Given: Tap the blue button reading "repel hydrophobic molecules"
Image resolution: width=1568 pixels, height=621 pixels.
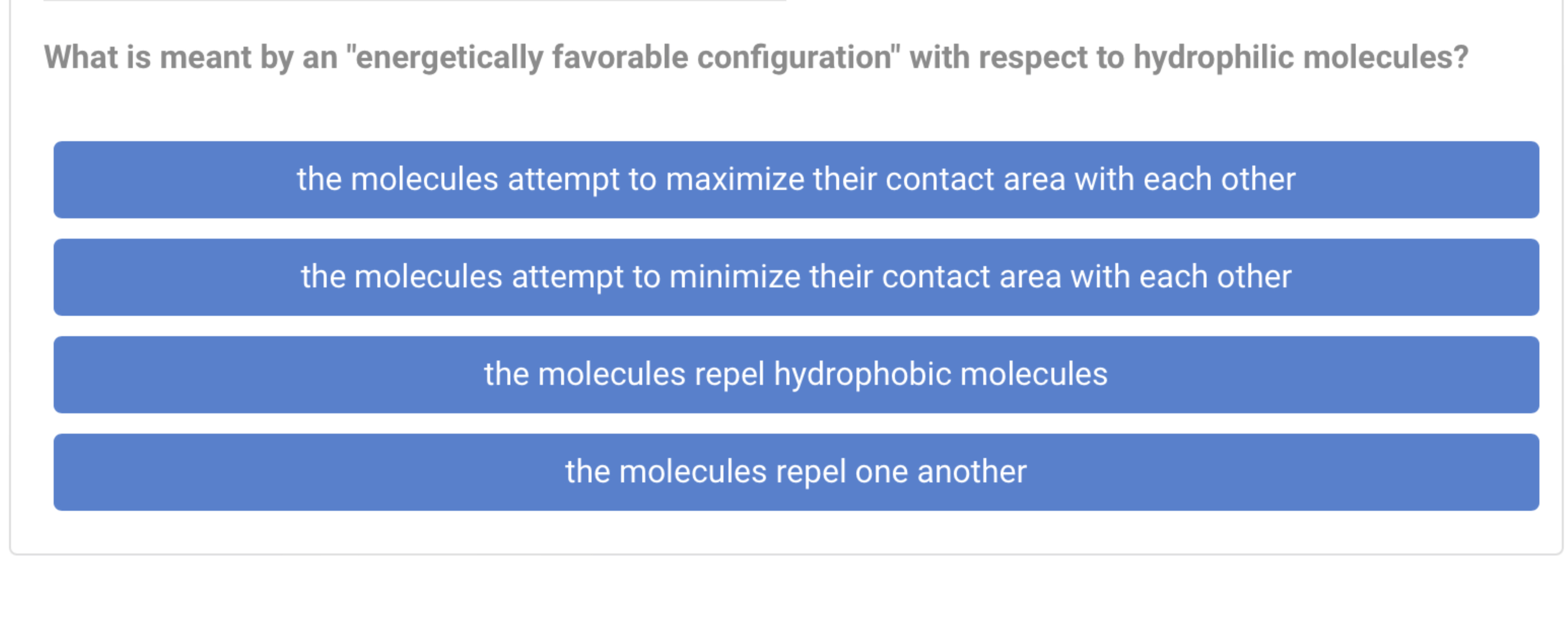Looking at the screenshot, I should click(796, 374).
